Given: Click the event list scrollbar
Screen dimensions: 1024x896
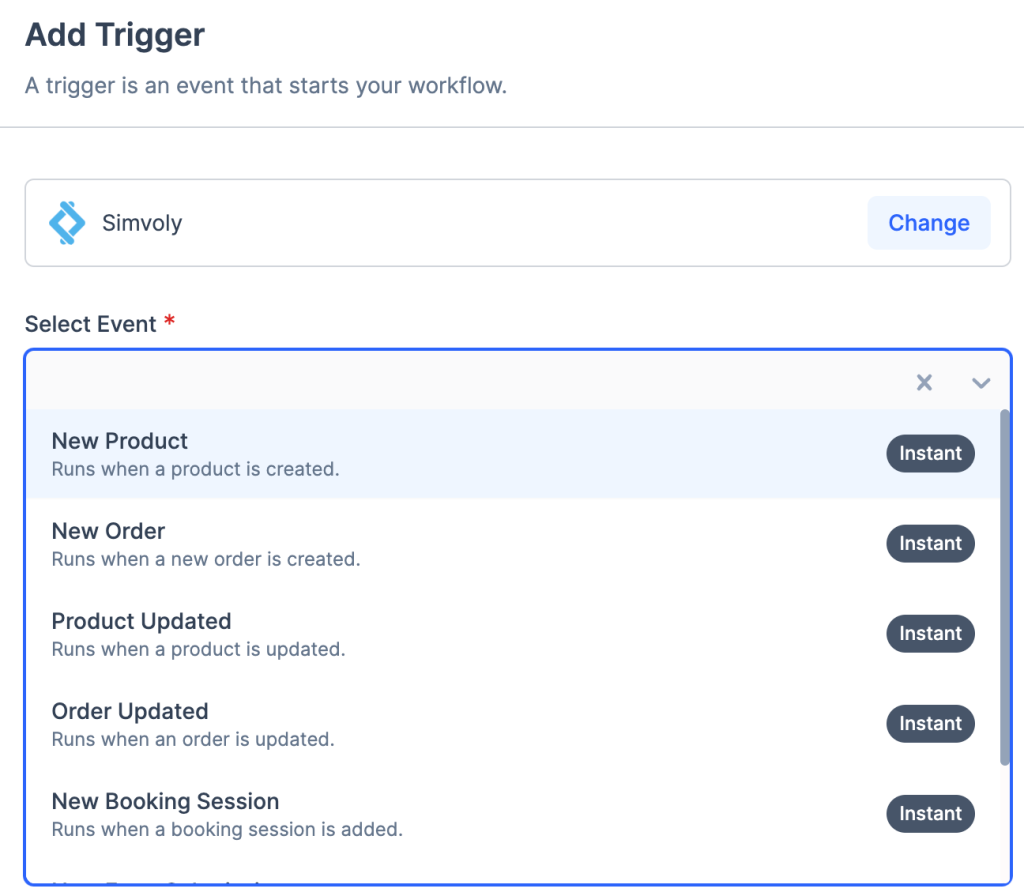Looking at the screenshot, I should click(1004, 590).
